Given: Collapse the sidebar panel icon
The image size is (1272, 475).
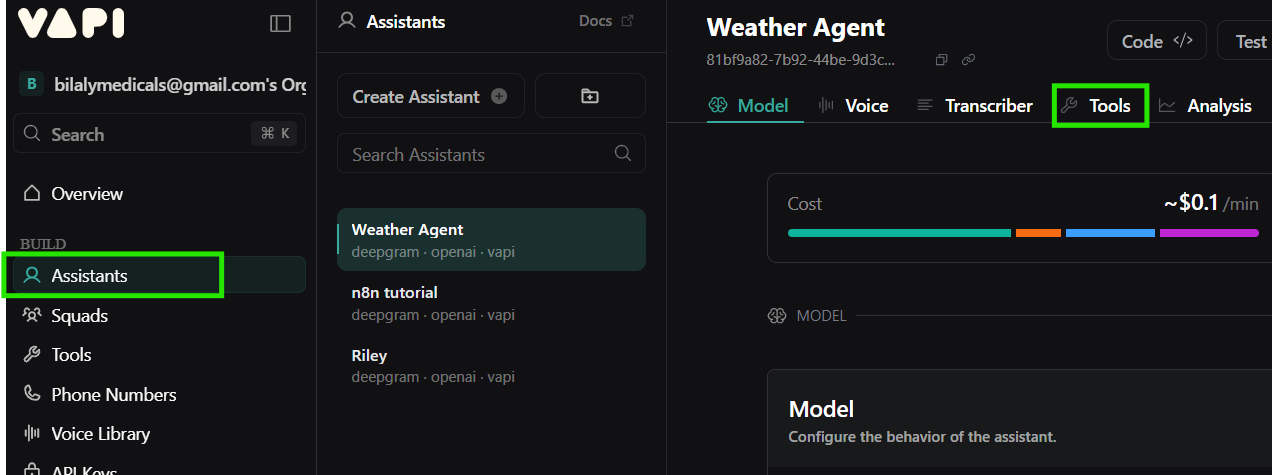Looking at the screenshot, I should click(281, 23).
